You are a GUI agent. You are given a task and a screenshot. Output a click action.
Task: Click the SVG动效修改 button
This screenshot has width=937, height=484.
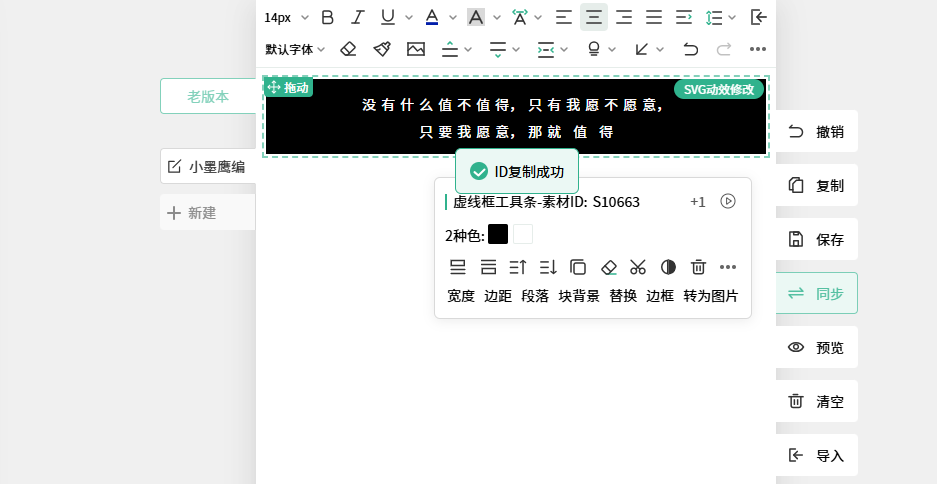[719, 89]
